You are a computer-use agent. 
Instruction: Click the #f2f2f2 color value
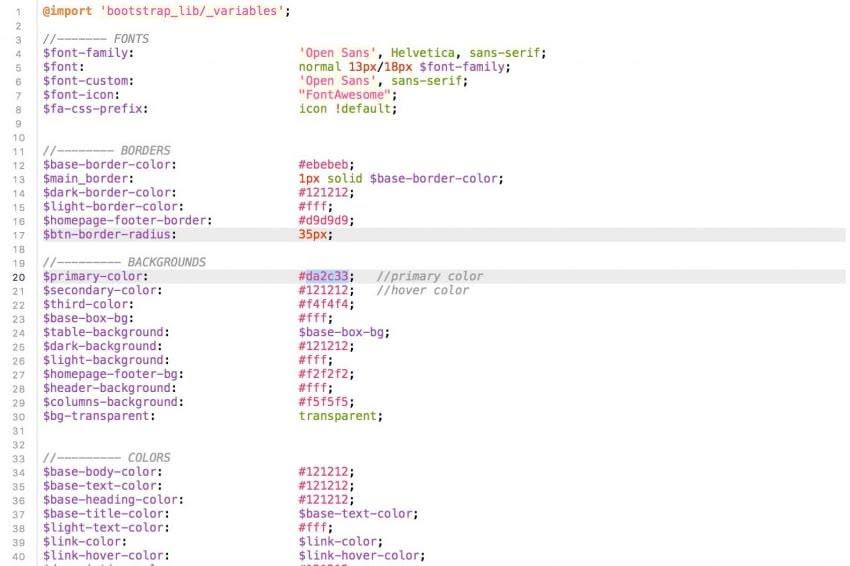[x=326, y=374]
